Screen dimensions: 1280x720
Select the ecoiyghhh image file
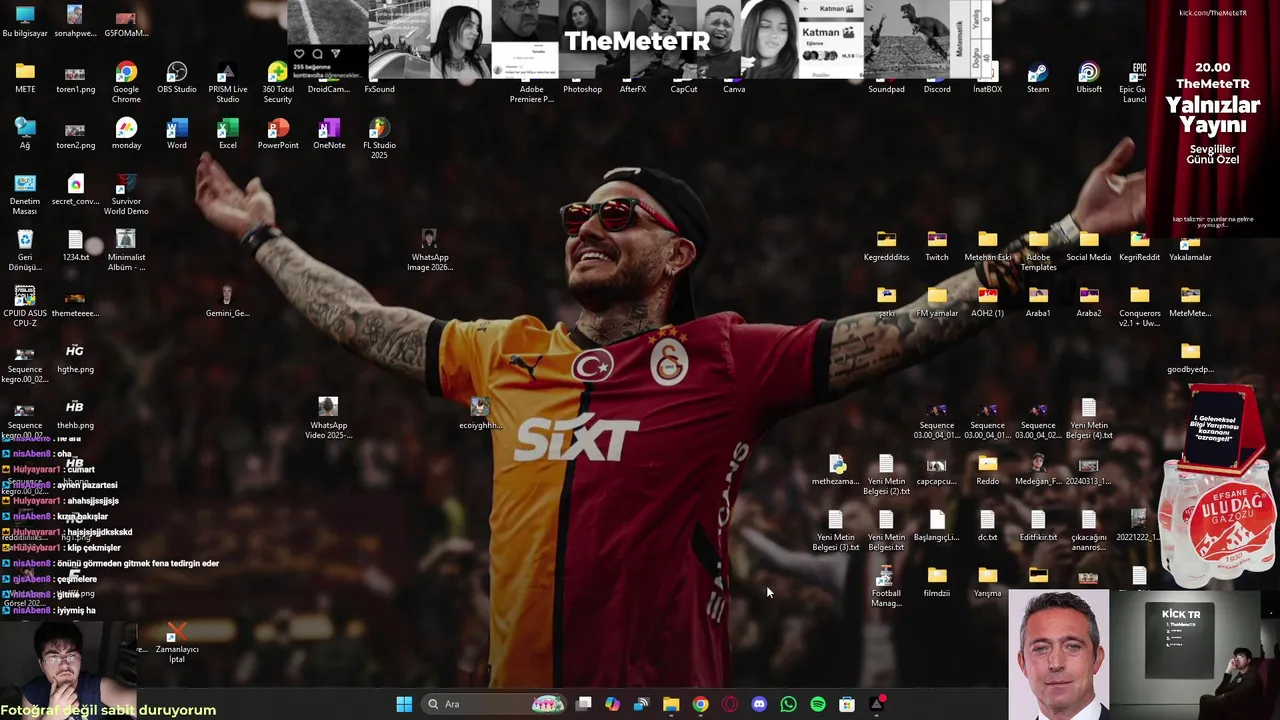[480, 413]
